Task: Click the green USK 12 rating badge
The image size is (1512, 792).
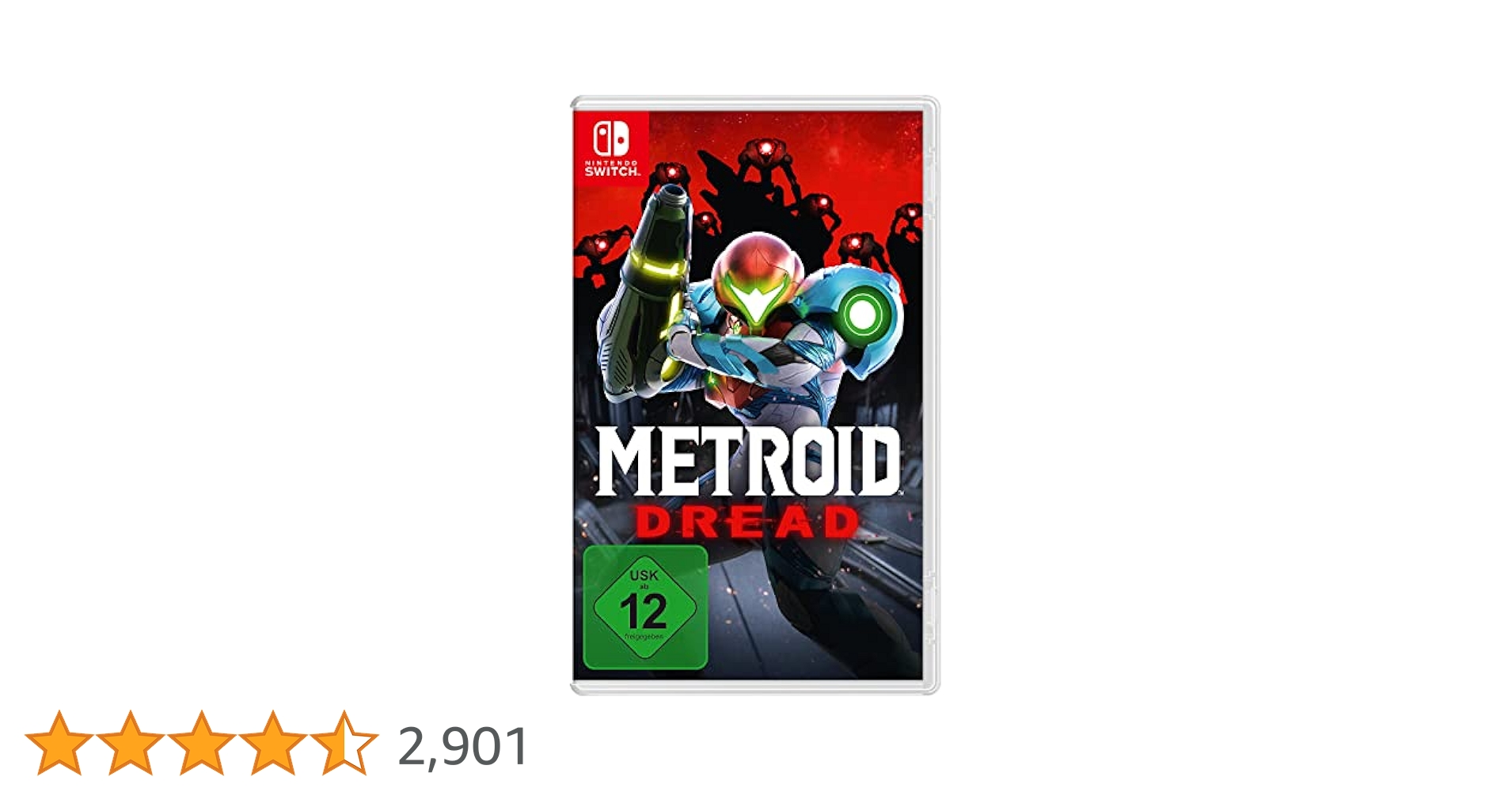Action: tap(645, 607)
